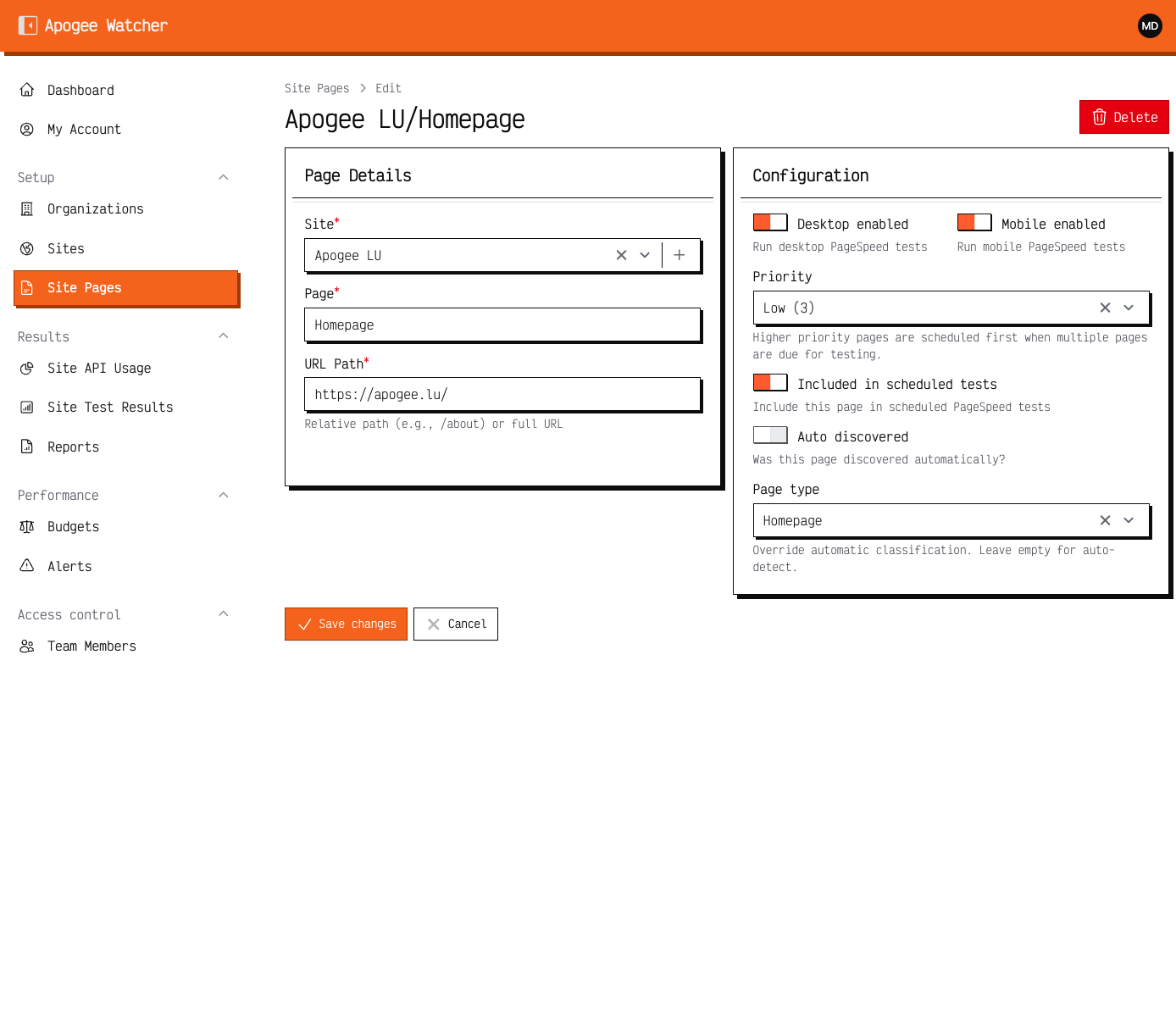Click the Budgets scale icon
Viewport: 1176px width, 1032px height.
27,527
